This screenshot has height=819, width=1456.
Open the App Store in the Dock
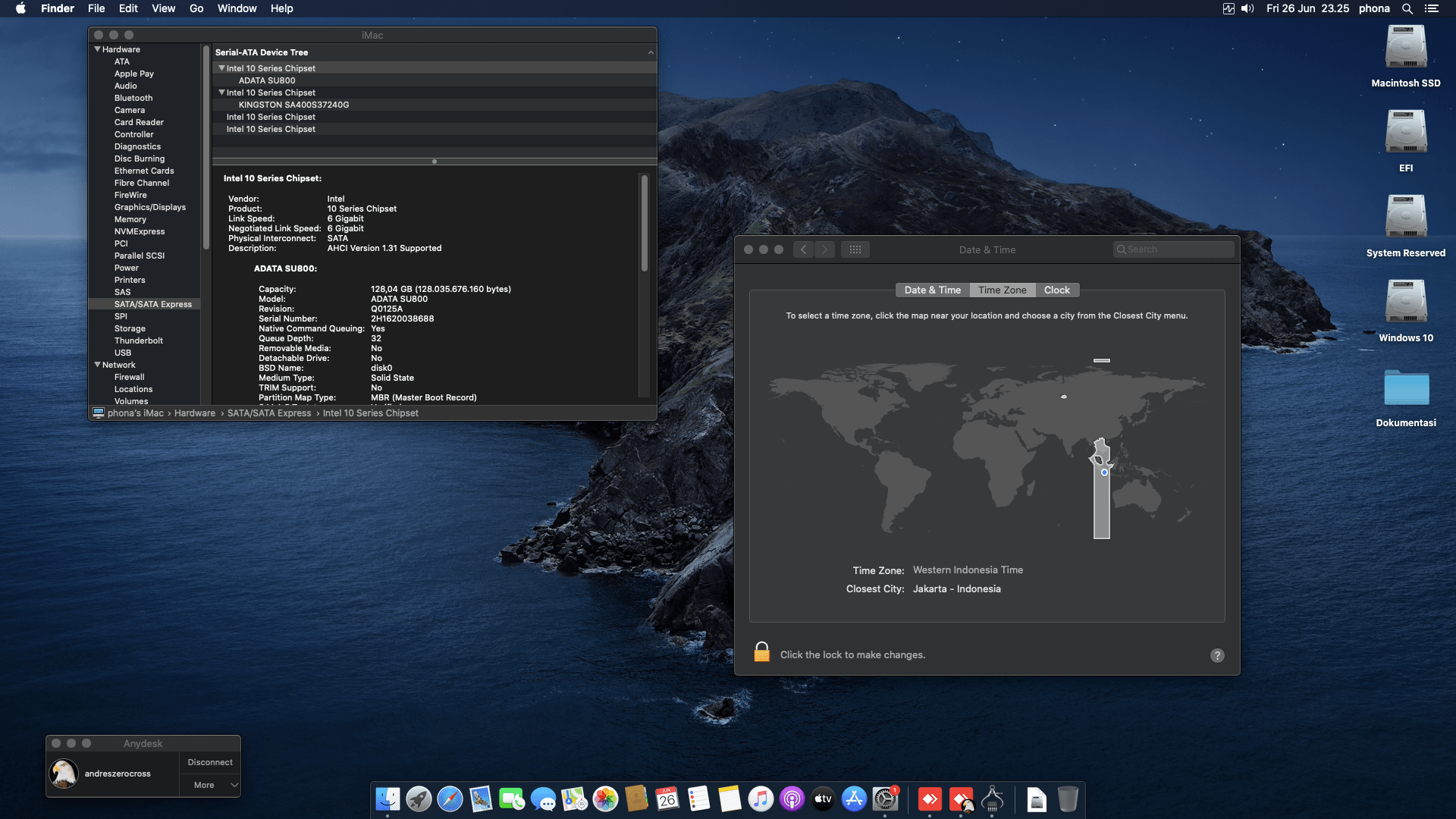[854, 799]
